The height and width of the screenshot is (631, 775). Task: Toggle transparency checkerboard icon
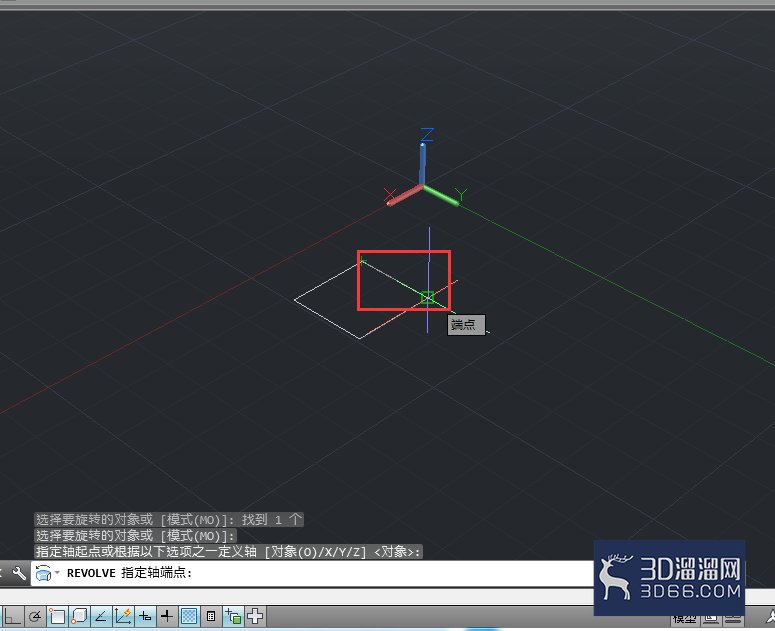(189, 616)
